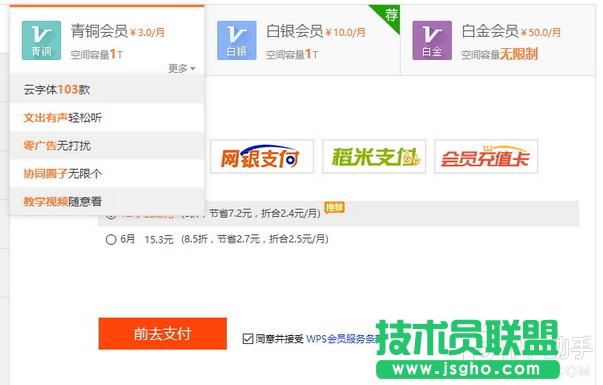Toggle the 同意并接受 agreement checkbox
This screenshot has height=385, width=603.
[248, 339]
